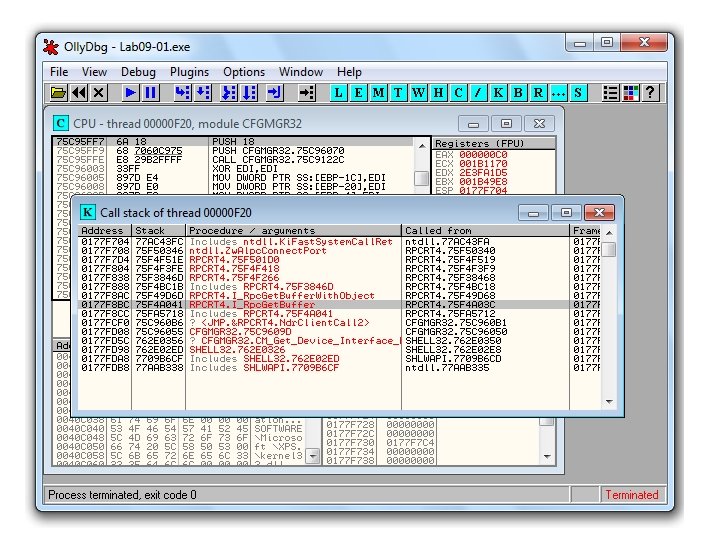The width and height of the screenshot is (720, 540).
Task: Click the Step into toolbar icon
Action: 182,93
